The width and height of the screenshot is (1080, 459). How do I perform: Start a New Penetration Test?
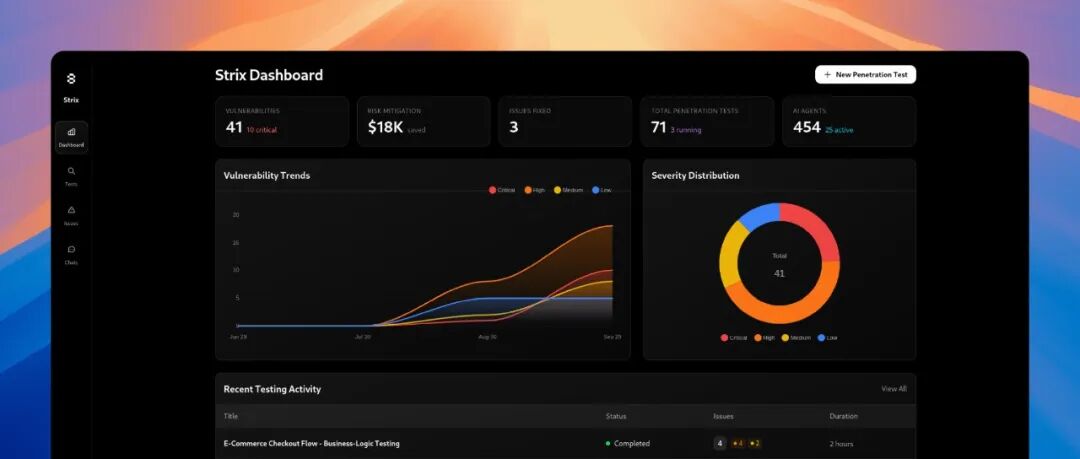tap(865, 74)
